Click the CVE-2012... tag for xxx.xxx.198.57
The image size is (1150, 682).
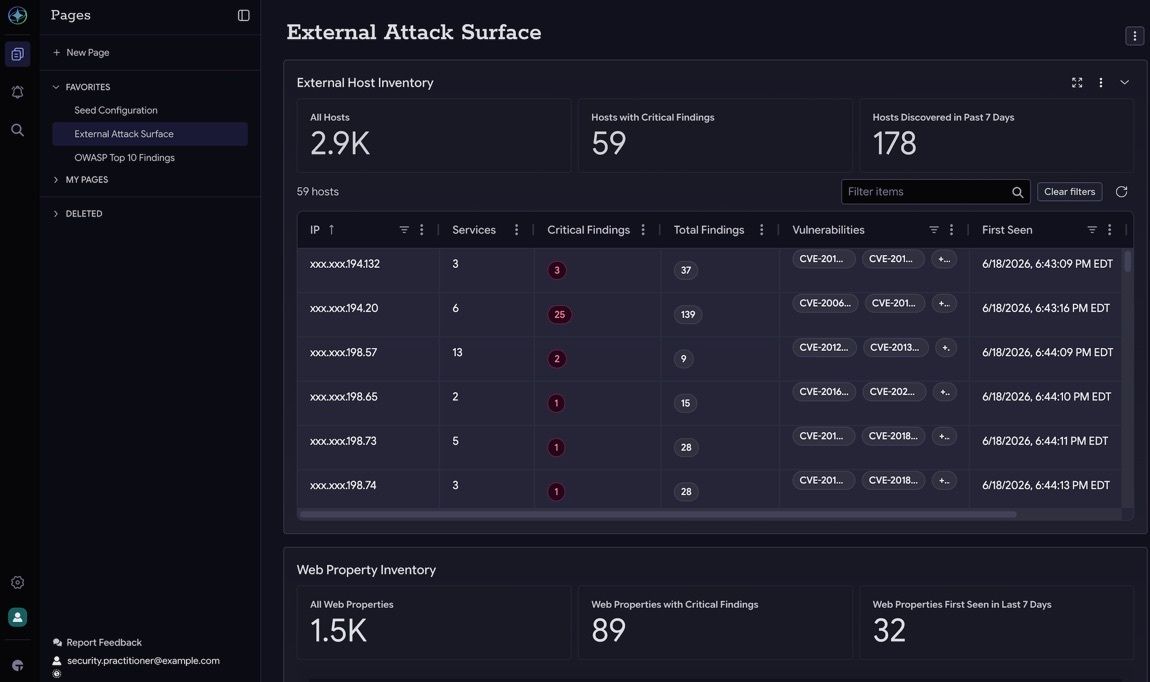(x=824, y=348)
